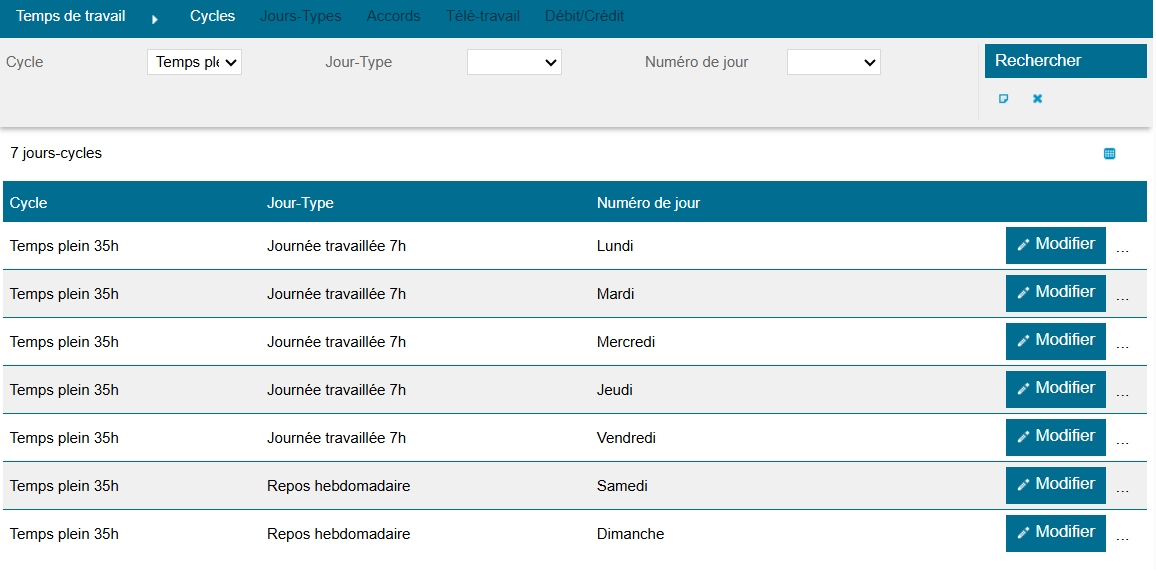Edit the Vendredi row with Modifier
Screen dimensions: 1156x570
pyautogui.click(x=1055, y=437)
